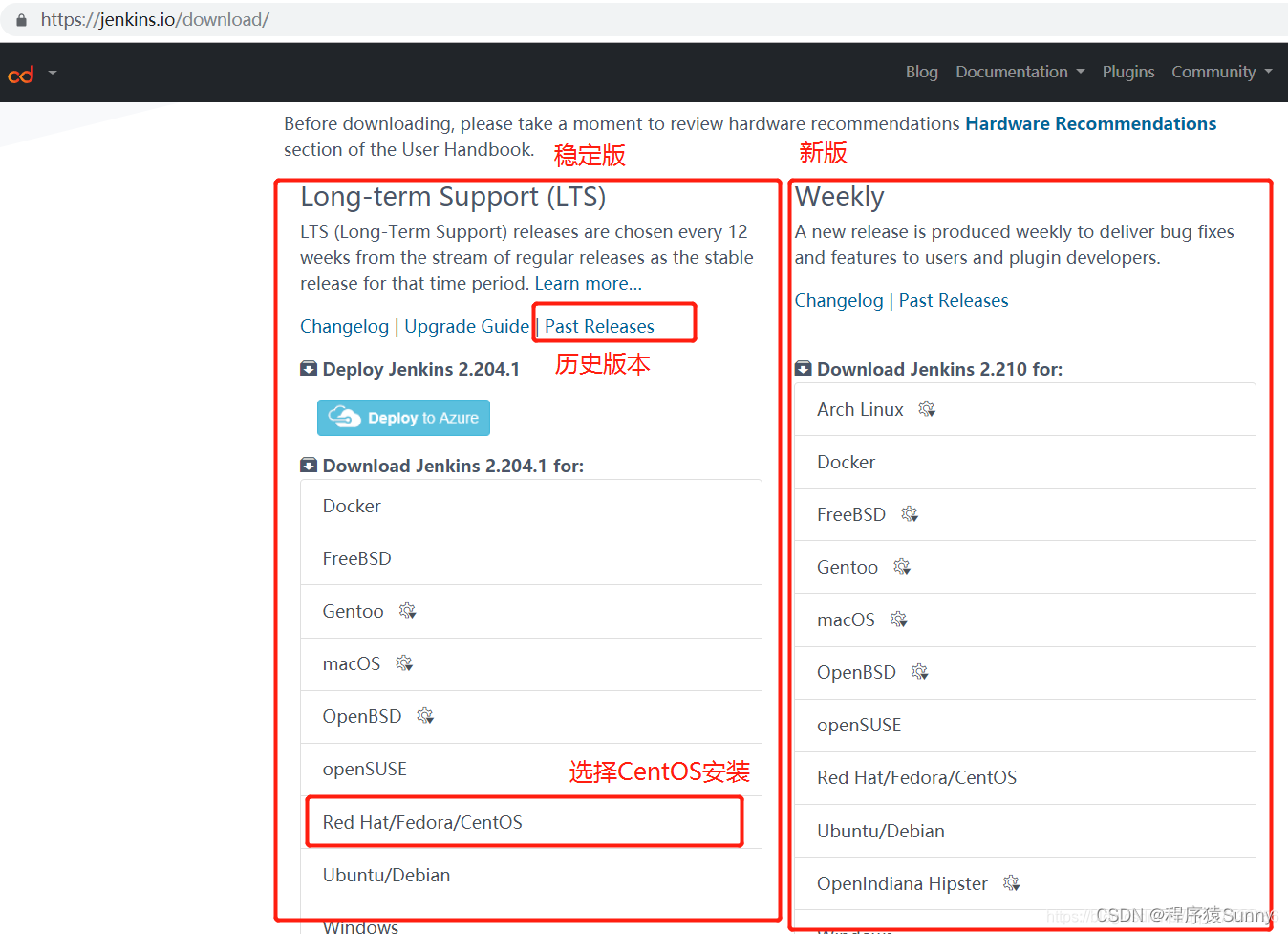Select OpenBSD in LTS download list
The image size is (1288, 934).
[531, 716]
